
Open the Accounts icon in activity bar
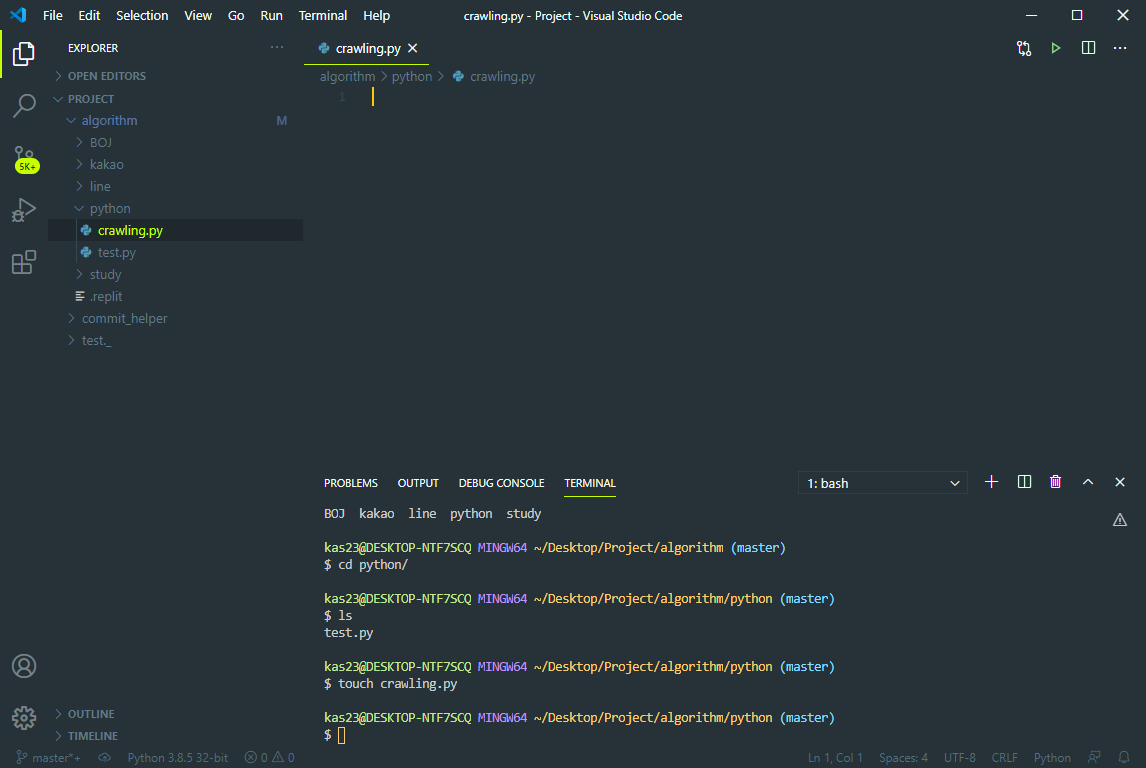pos(23,666)
